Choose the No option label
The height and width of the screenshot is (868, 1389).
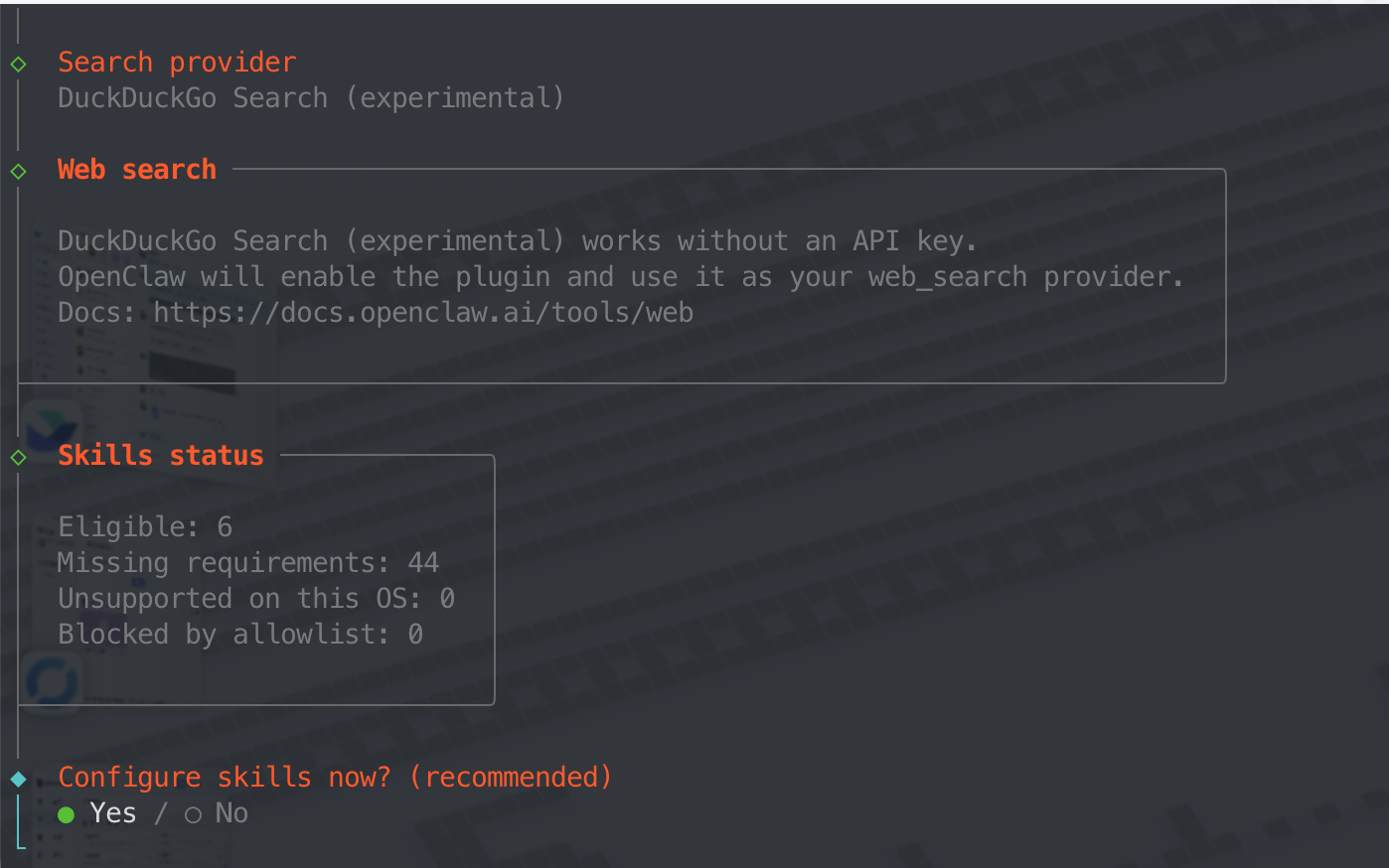click(x=231, y=813)
